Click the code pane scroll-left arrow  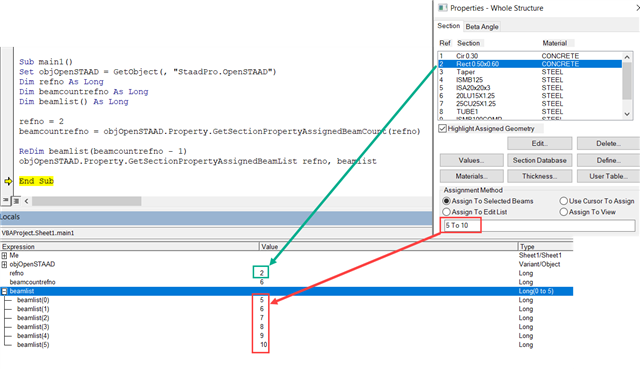click(x=27, y=201)
